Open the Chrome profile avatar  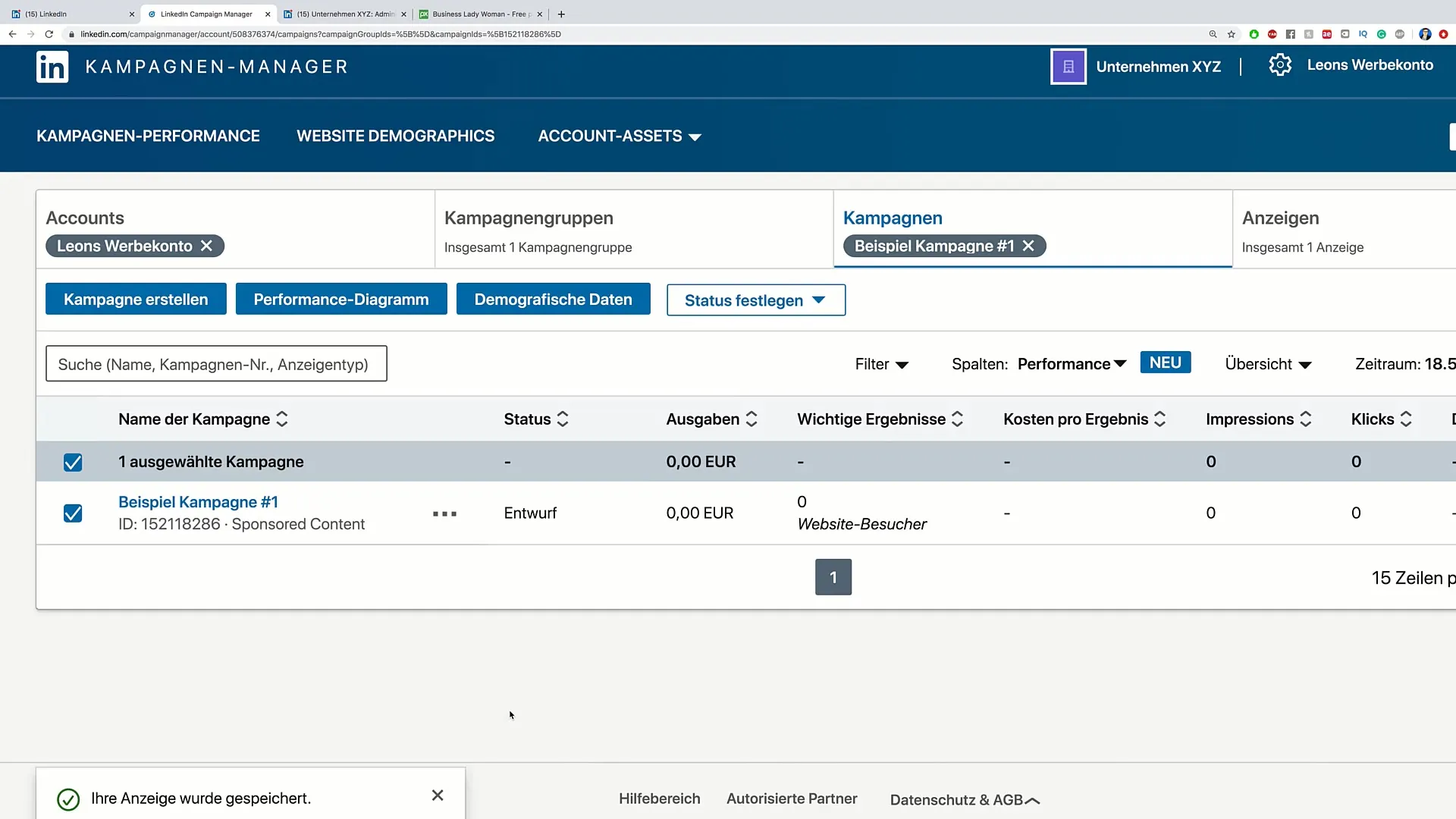[1425, 34]
